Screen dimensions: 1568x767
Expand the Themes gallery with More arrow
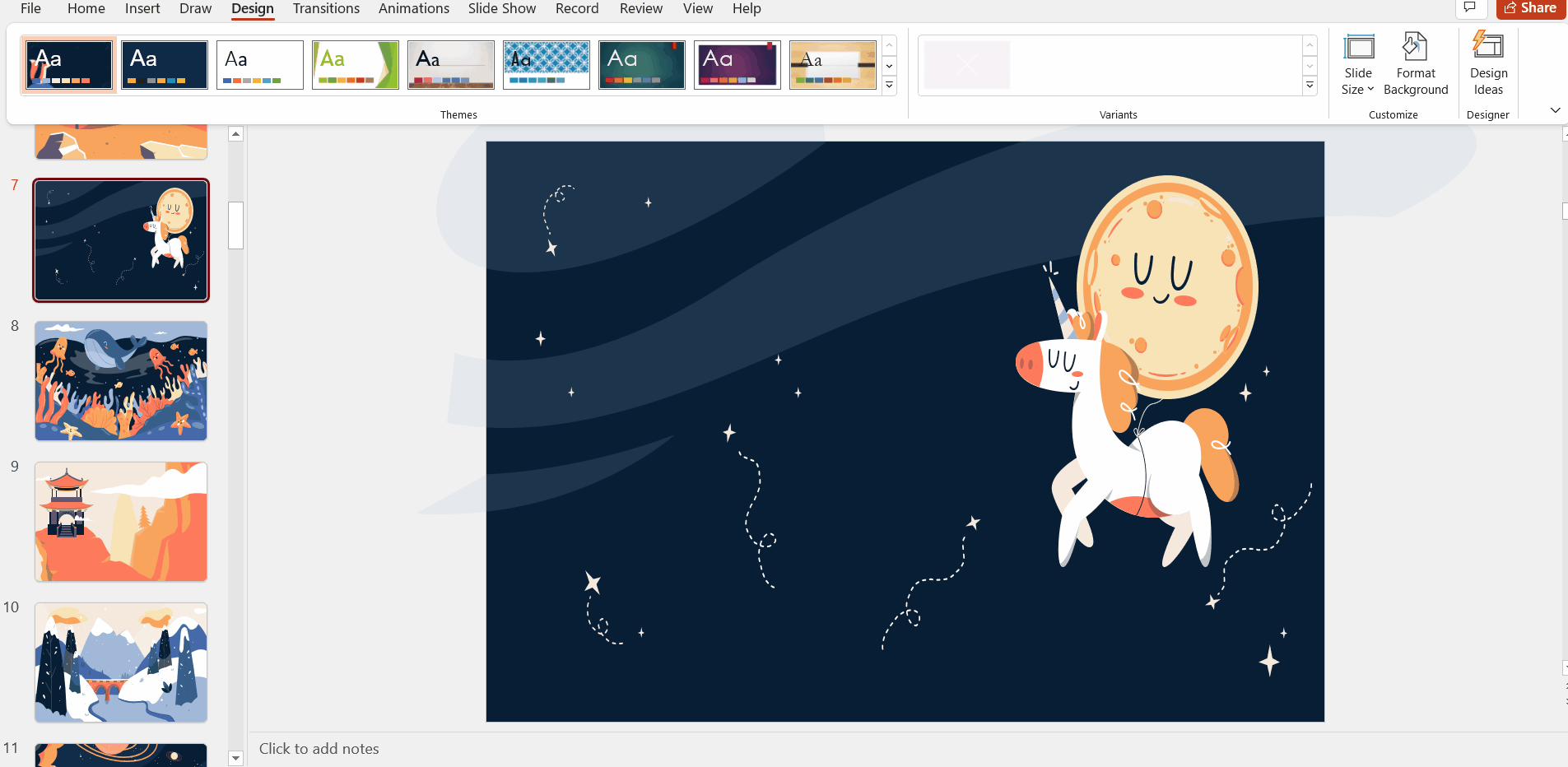pyautogui.click(x=889, y=86)
